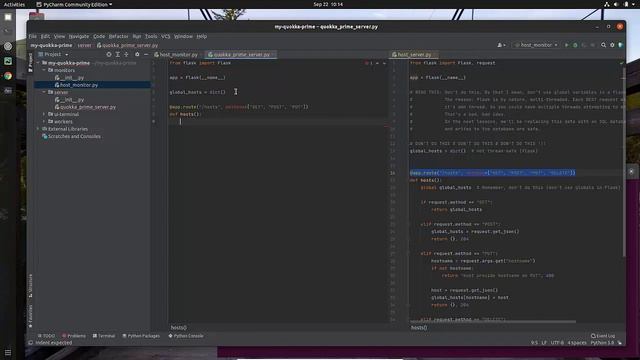This screenshot has width=640, height=360.
Task: Select host_monitor.py in project tree
Action: [79, 85]
